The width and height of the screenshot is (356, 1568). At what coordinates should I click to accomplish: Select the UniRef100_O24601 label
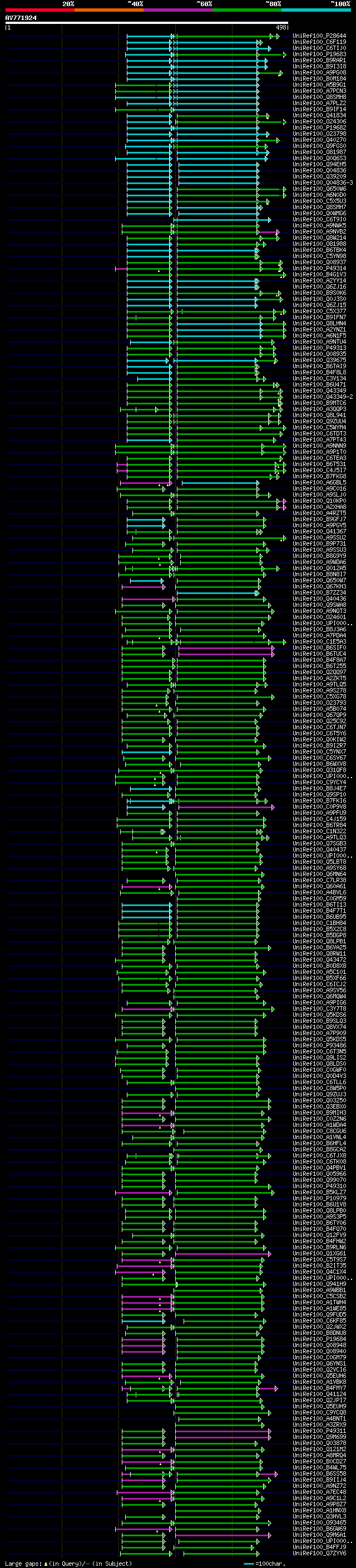pos(319,617)
